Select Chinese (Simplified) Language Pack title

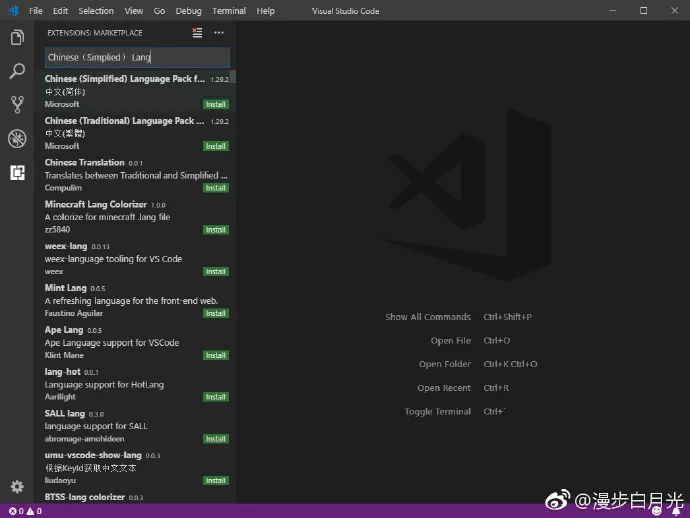(125, 79)
